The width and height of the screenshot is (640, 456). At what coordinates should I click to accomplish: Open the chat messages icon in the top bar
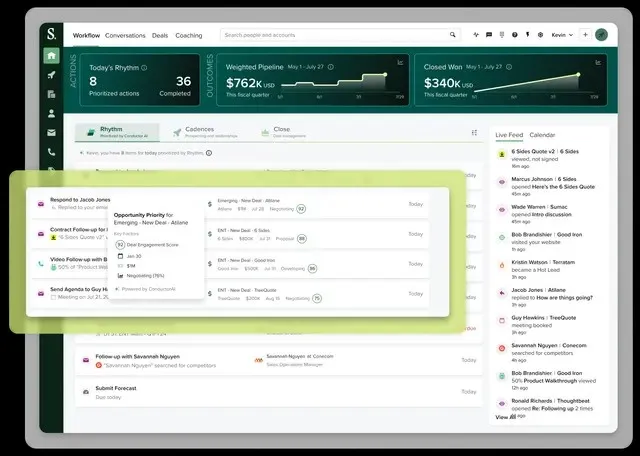[489, 35]
